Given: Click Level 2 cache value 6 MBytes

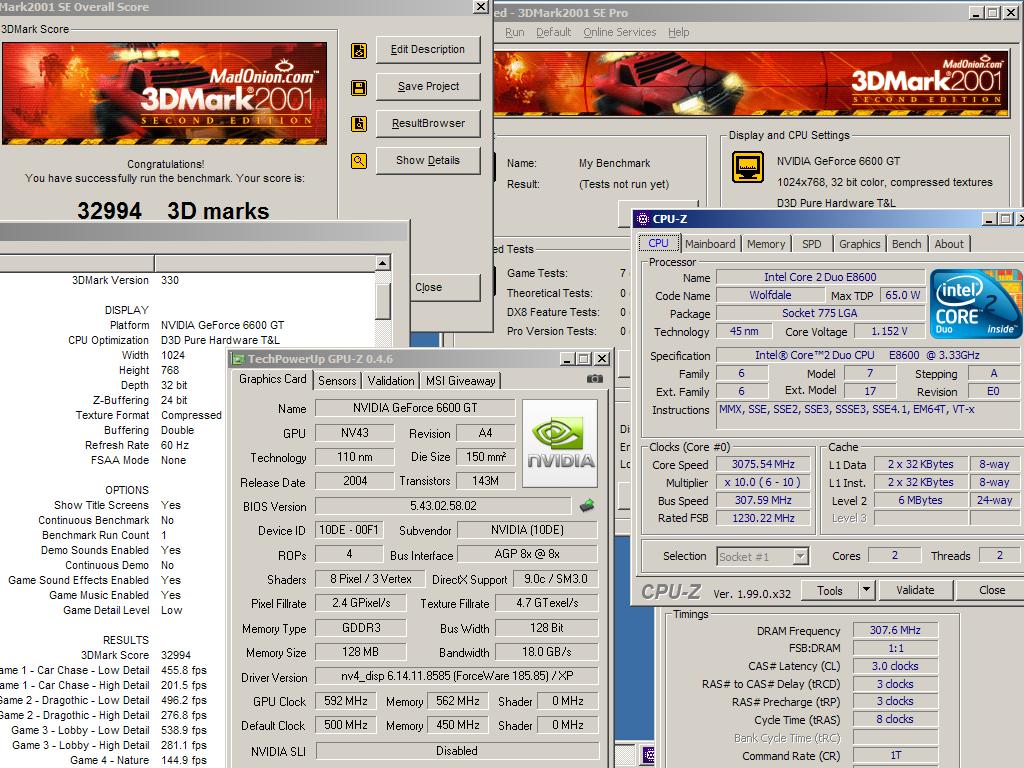Looking at the screenshot, I should (x=920, y=500).
